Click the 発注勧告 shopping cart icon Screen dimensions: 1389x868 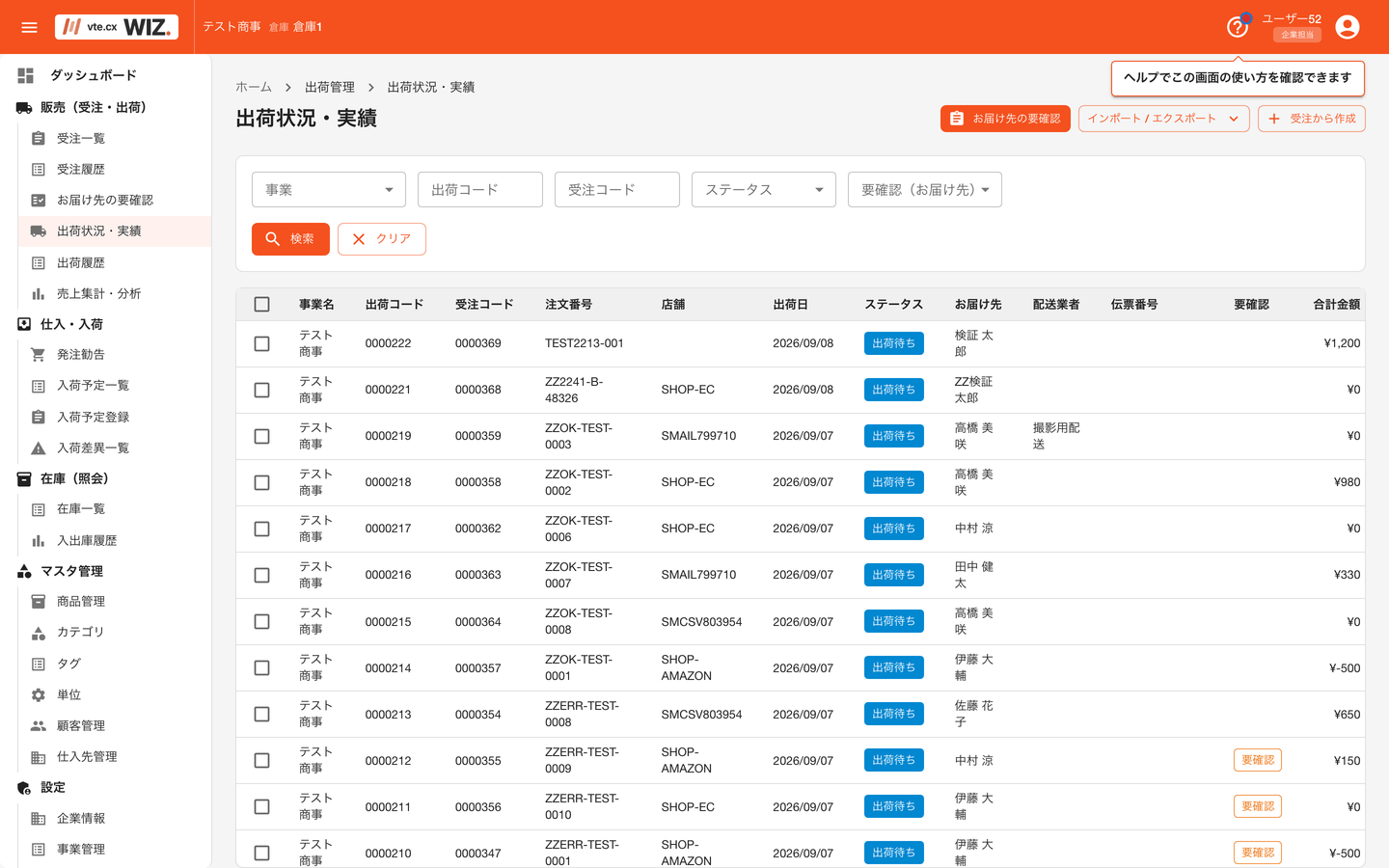click(x=39, y=354)
